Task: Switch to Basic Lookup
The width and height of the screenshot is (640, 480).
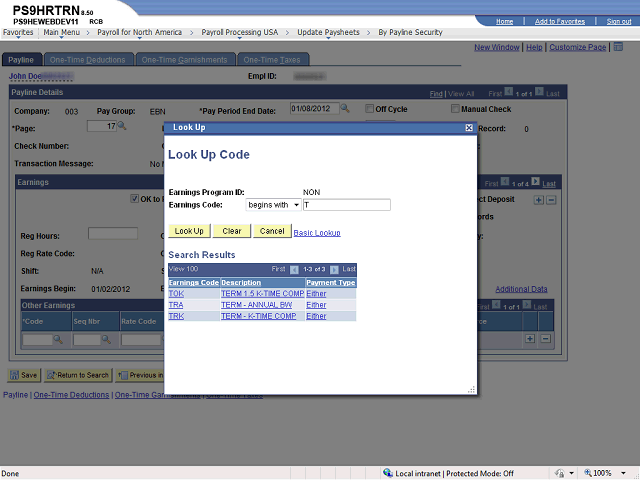Action: [317, 233]
